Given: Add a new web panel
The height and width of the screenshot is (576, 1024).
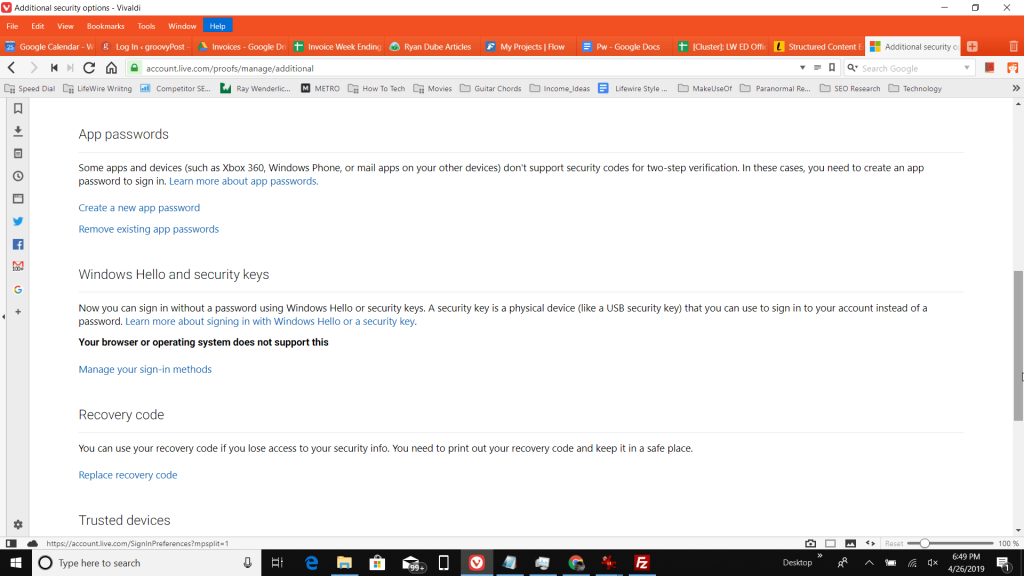Looking at the screenshot, I should click(18, 312).
